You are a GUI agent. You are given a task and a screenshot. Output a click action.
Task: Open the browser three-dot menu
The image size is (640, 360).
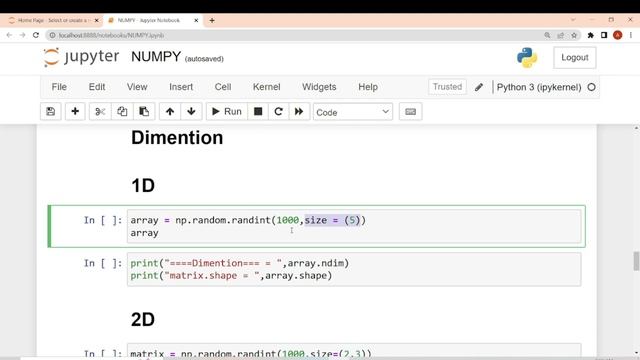[x=631, y=36]
